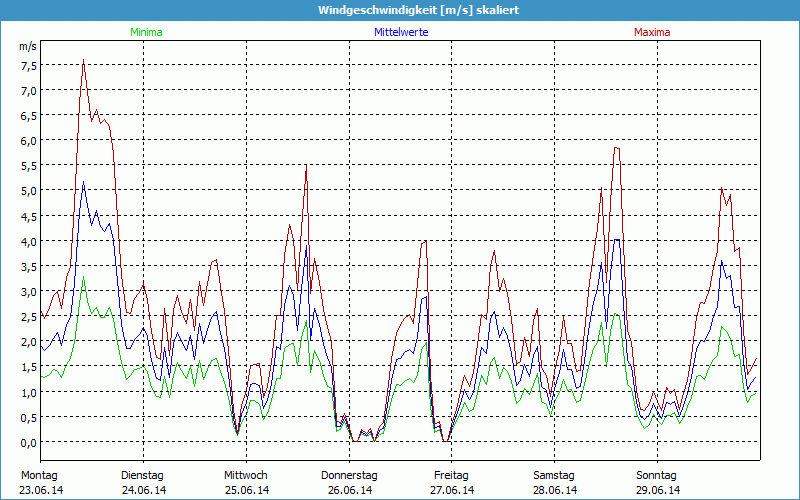
Task: Click the Dienstag day label
Action: click(x=142, y=476)
